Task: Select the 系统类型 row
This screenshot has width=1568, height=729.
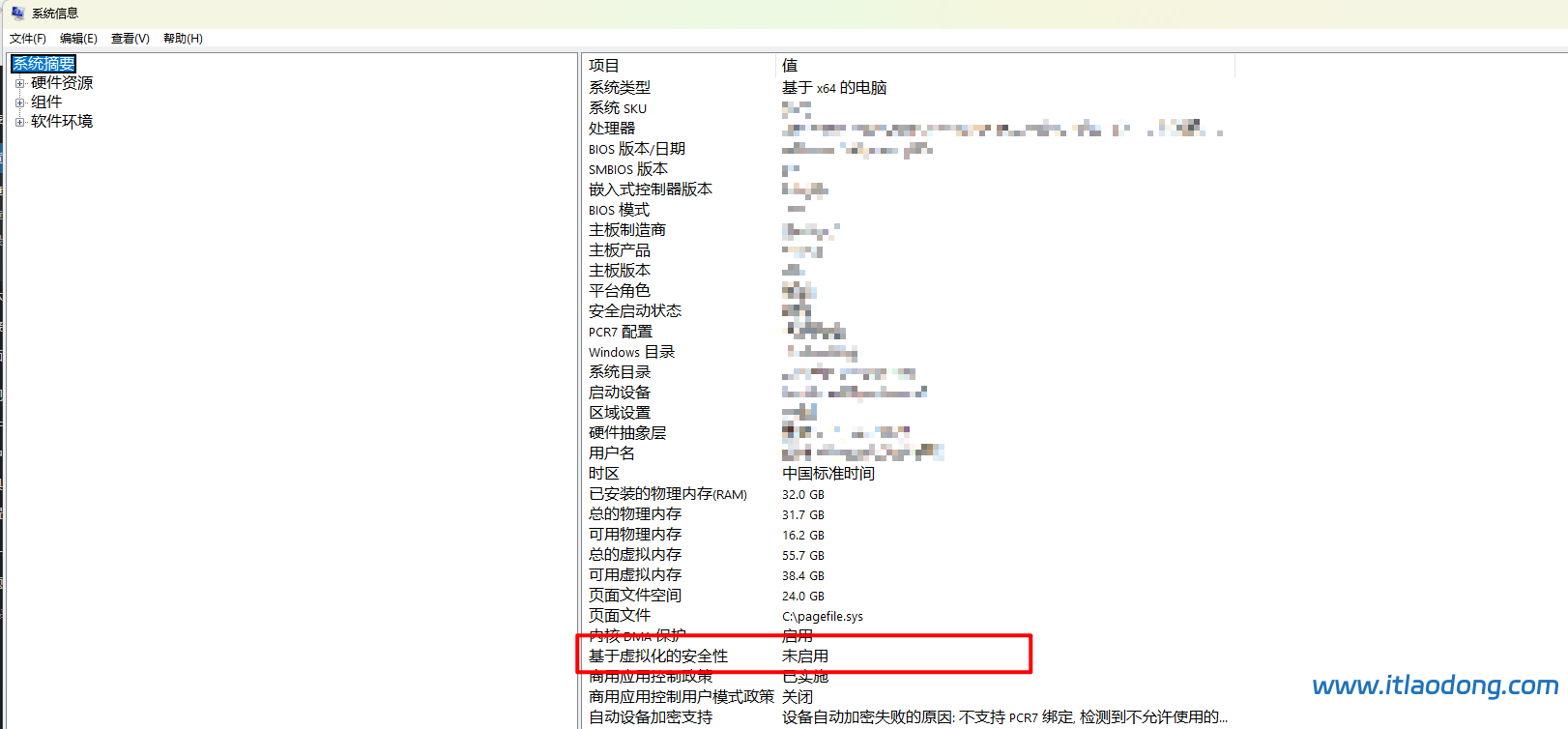Action: tap(620, 88)
